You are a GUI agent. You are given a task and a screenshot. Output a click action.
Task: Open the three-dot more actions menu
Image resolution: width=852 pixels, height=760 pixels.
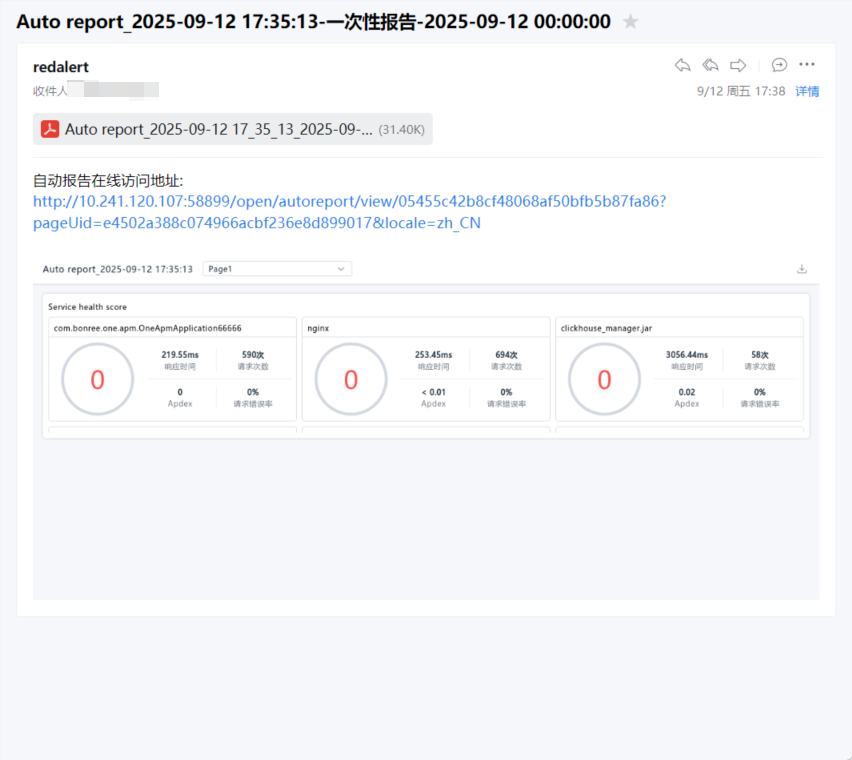click(x=807, y=65)
